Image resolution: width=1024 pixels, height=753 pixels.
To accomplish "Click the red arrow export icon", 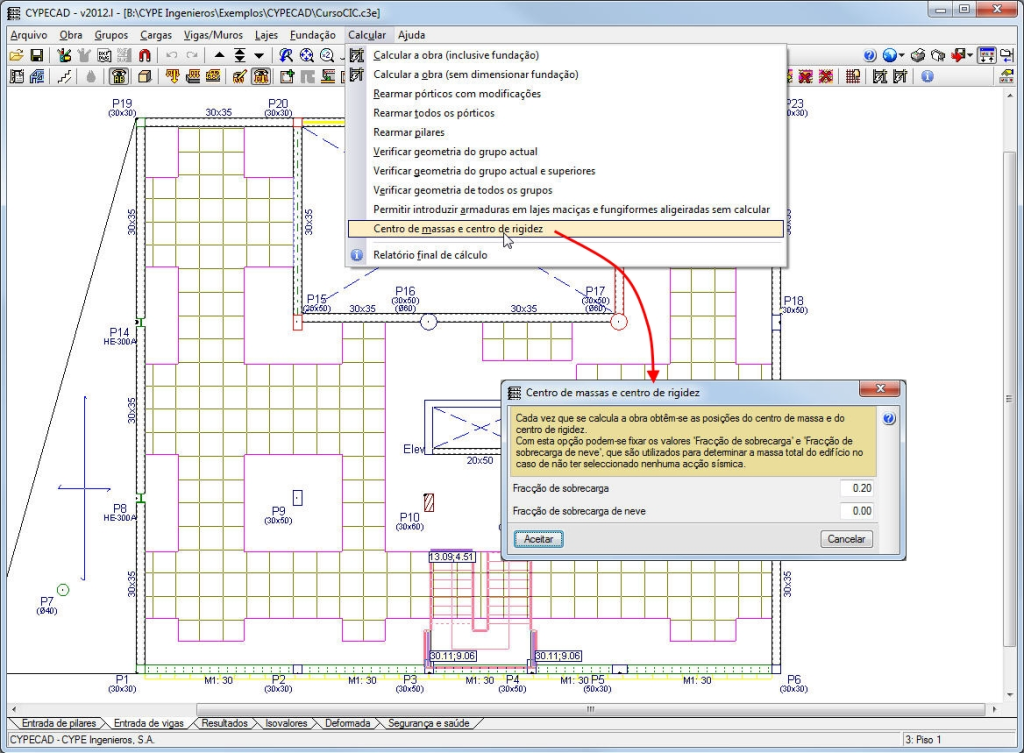I will click(959, 56).
